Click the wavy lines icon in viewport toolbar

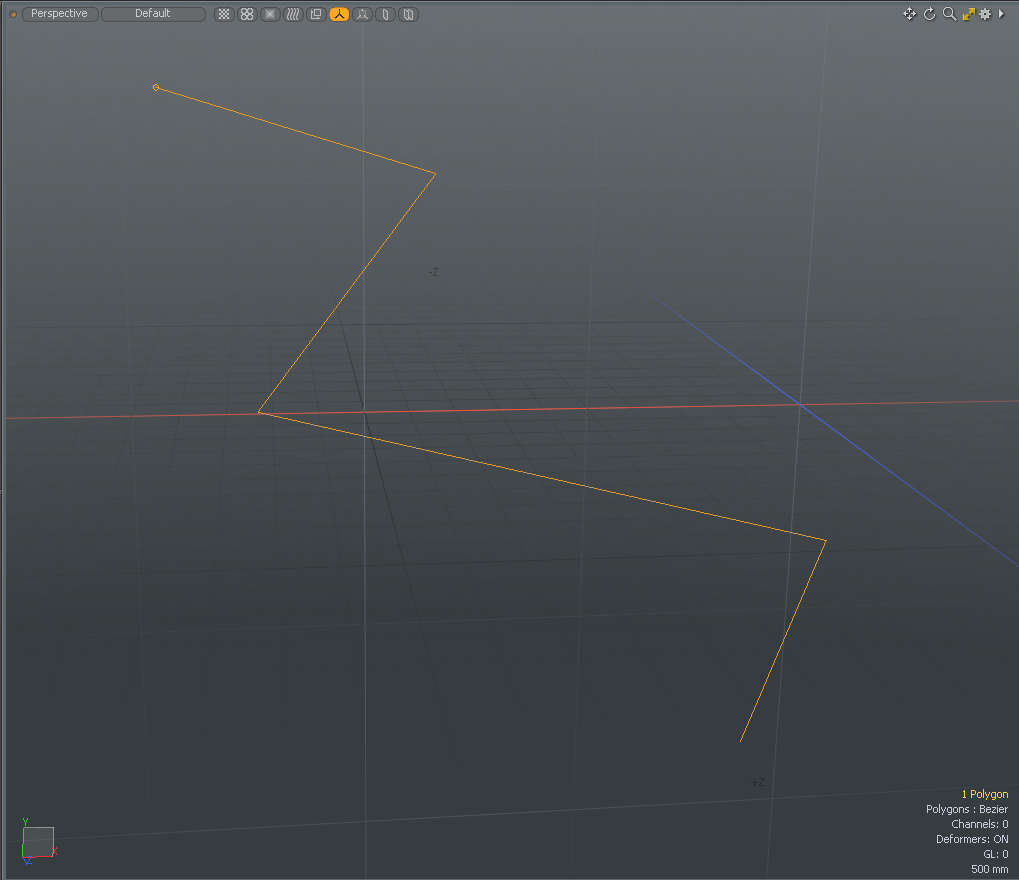coord(293,14)
